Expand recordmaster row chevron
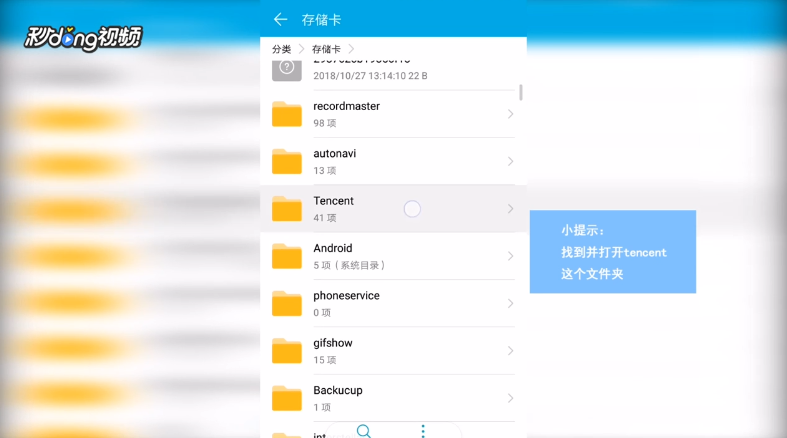The width and height of the screenshot is (787, 438). [510, 114]
